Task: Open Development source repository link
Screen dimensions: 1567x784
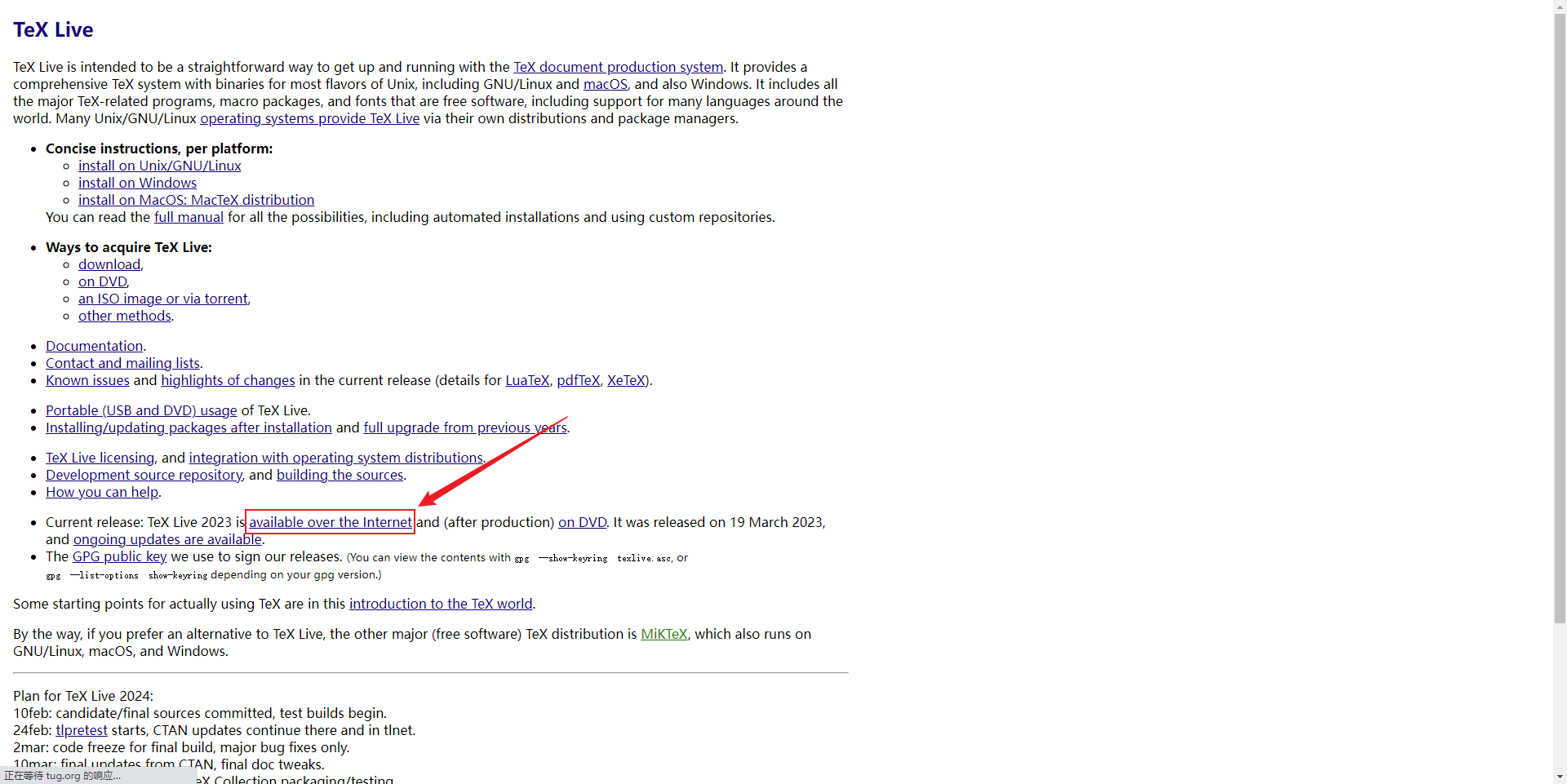Action: pos(144,475)
